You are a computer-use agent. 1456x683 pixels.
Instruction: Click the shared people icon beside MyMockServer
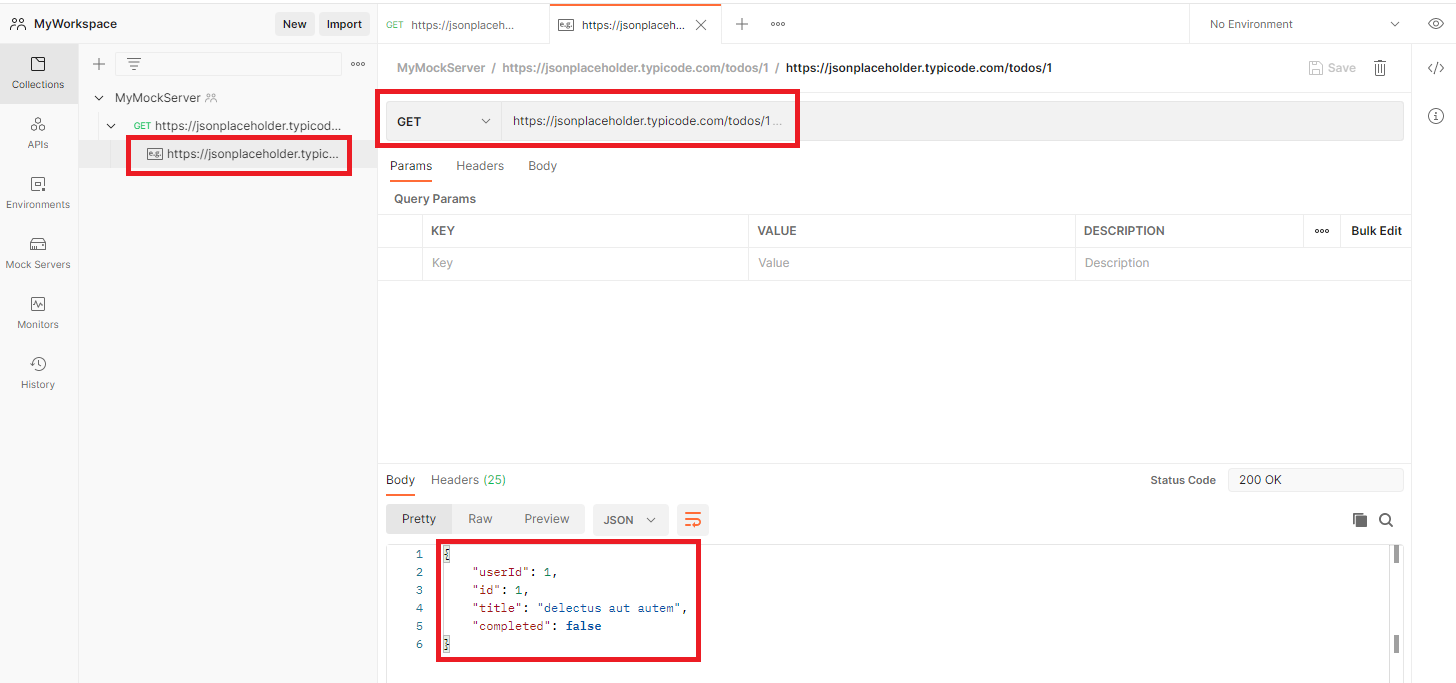tap(211, 98)
